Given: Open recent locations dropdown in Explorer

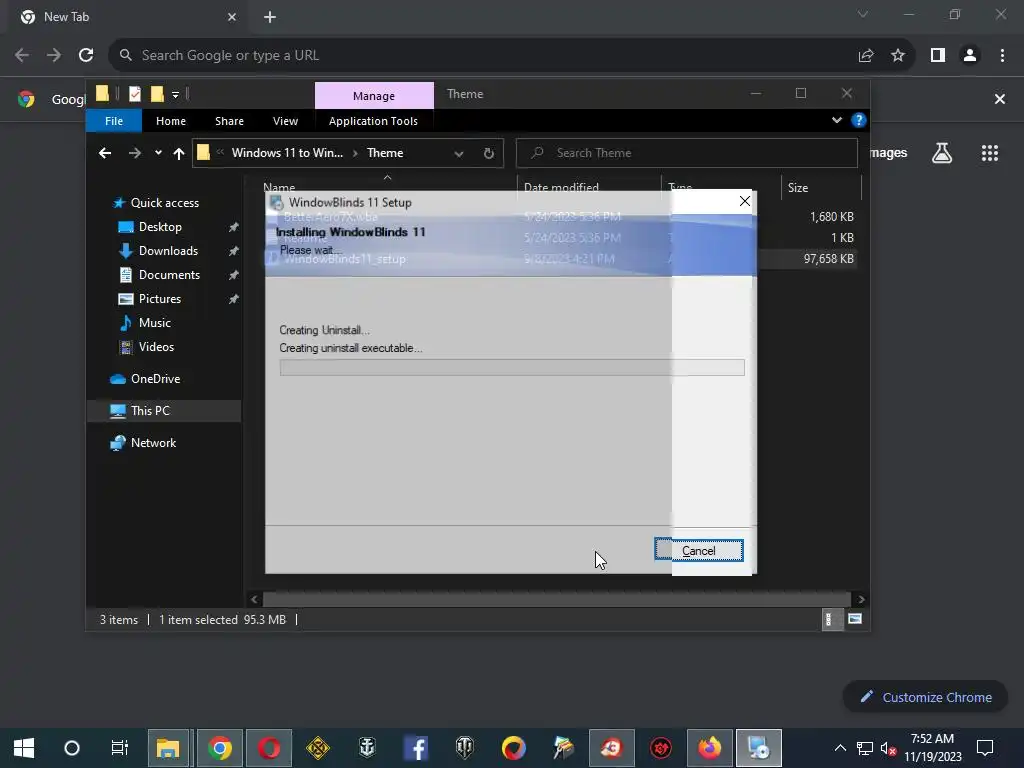Looking at the screenshot, I should 158,153.
